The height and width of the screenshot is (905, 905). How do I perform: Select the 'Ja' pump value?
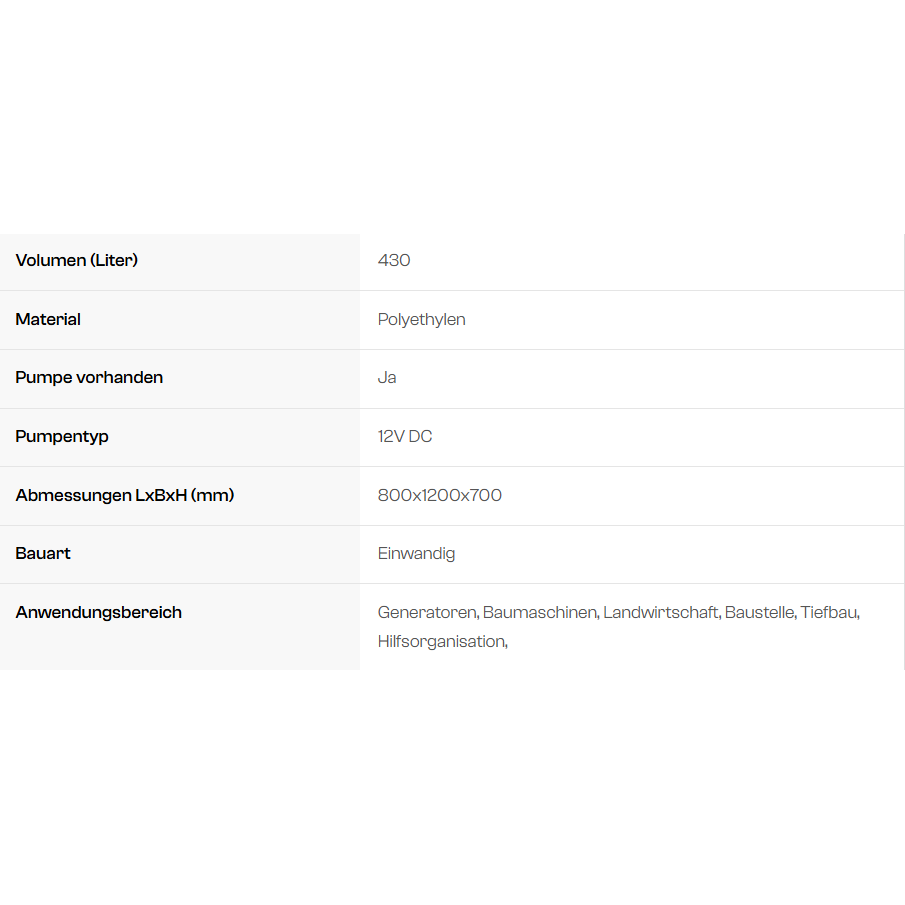[387, 377]
